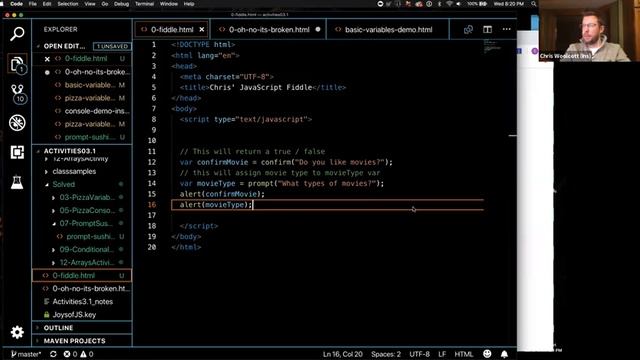Image resolution: width=640 pixels, height=360 pixels.
Task: Click the editor minimap preview
Action: (492, 46)
